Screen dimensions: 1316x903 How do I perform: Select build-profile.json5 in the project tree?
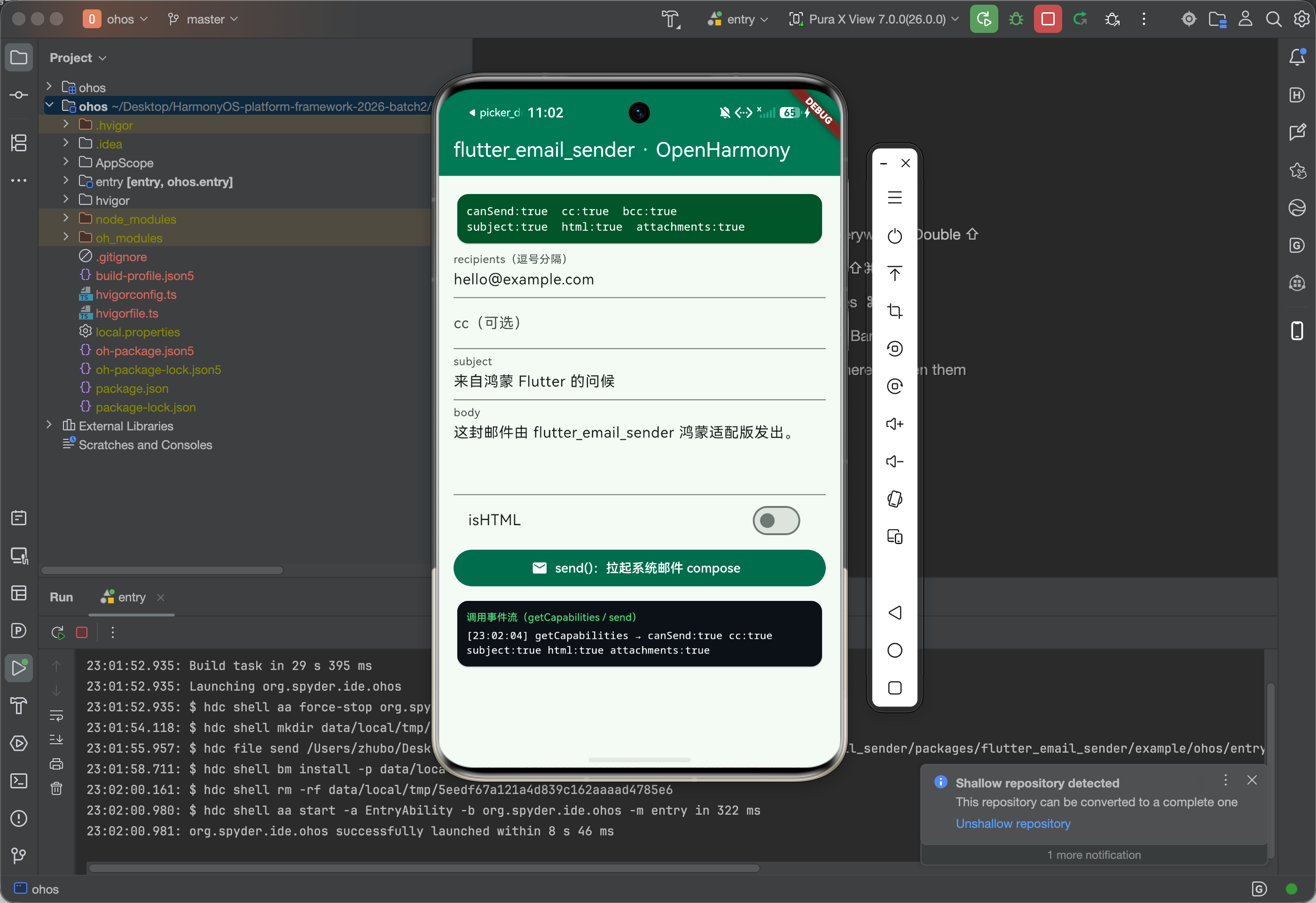[x=144, y=276]
